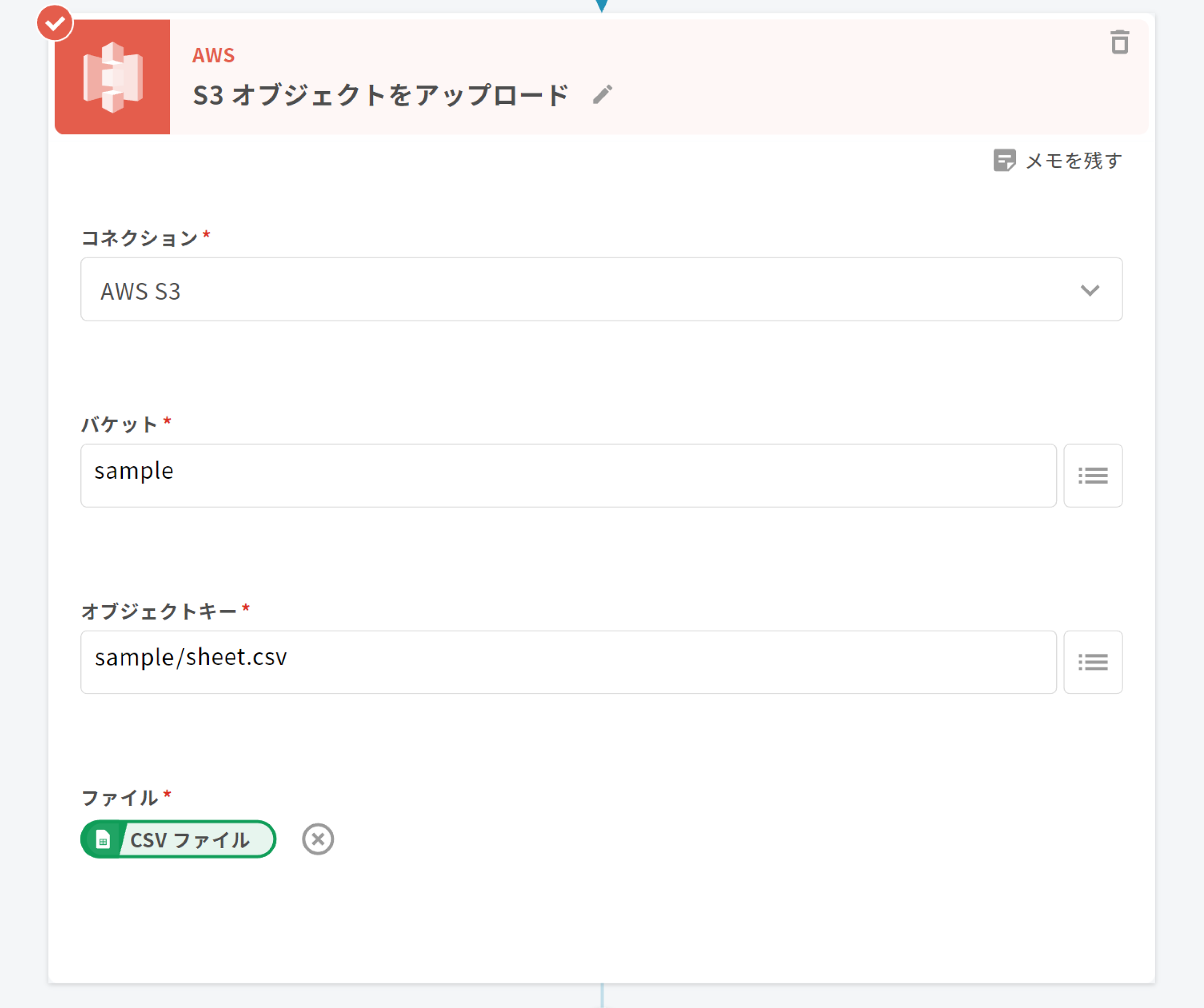Click the trash delete icon
This screenshot has height=1008, width=1204.
click(x=1119, y=42)
